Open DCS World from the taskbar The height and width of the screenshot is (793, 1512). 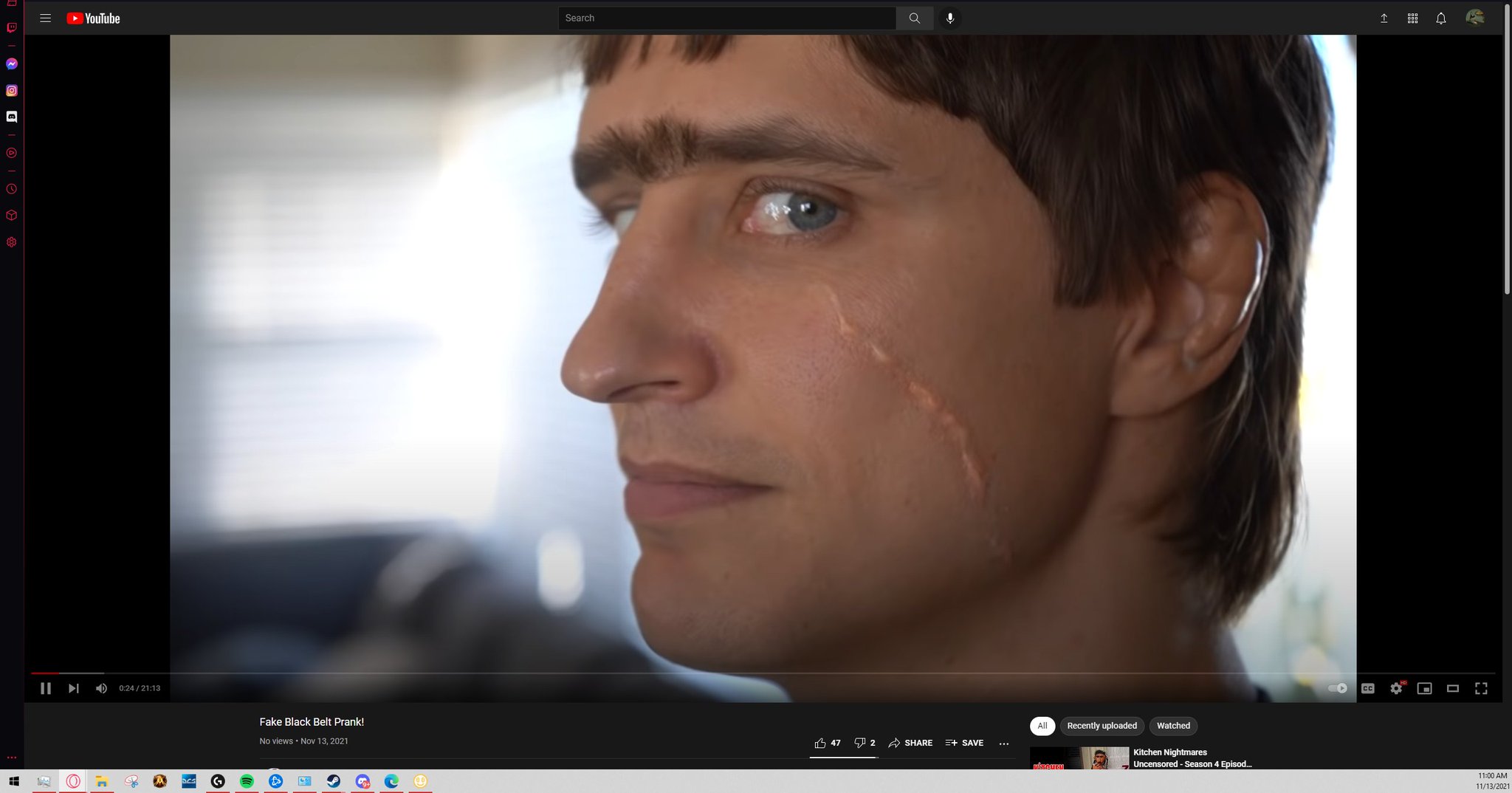[x=189, y=781]
